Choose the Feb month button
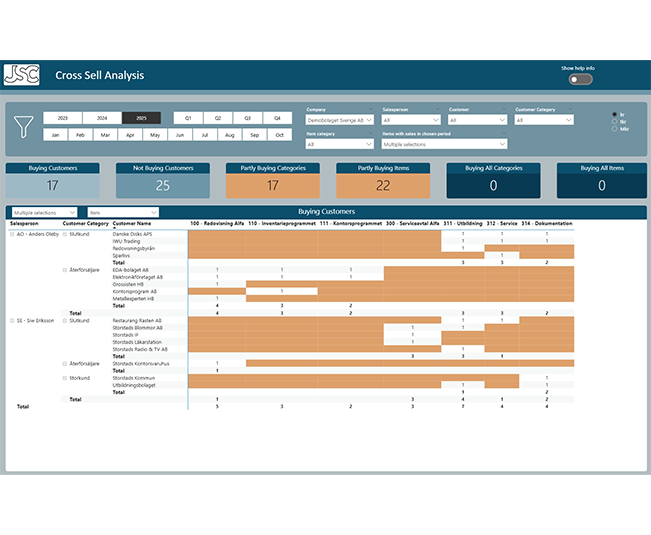This screenshot has width=651, height=535. click(x=80, y=135)
